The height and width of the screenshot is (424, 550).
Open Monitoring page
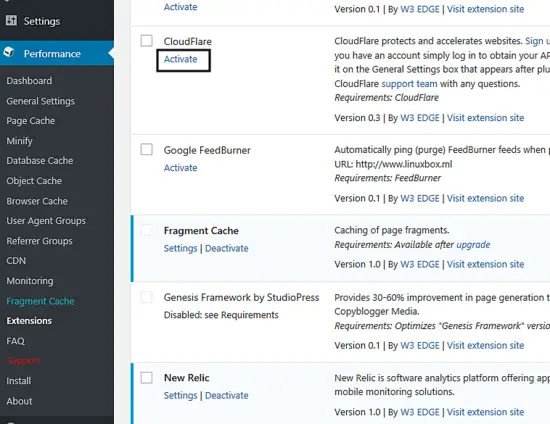[x=30, y=281]
